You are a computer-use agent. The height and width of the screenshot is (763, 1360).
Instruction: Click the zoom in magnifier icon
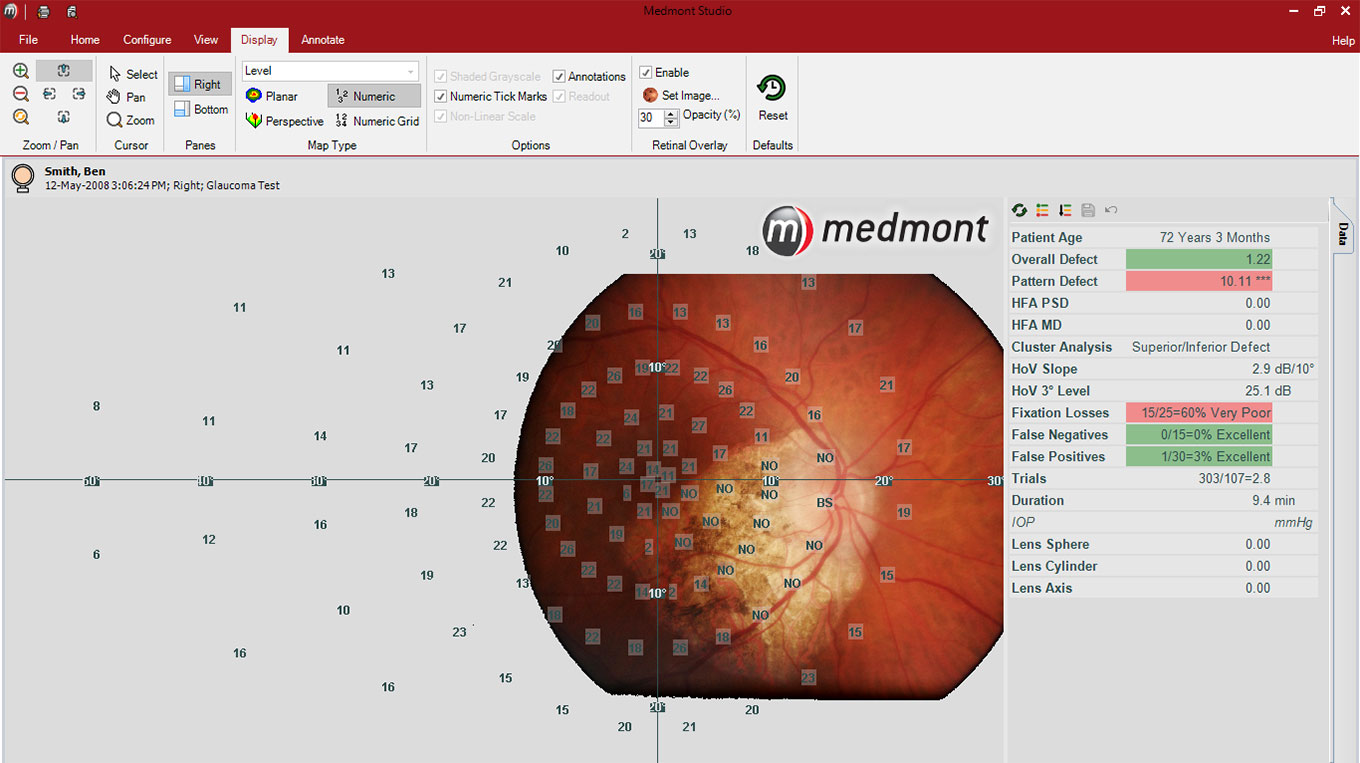21,71
